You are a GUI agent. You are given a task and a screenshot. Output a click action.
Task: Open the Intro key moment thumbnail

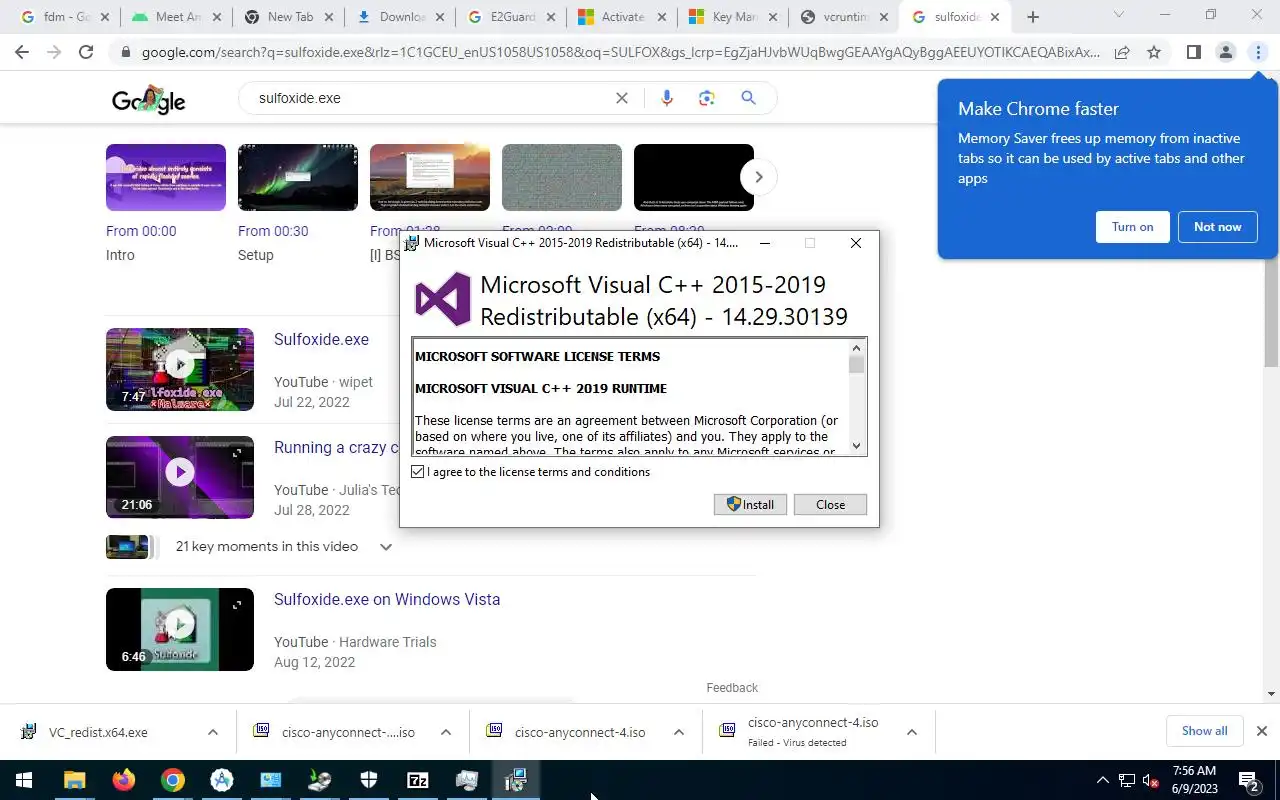(x=166, y=177)
